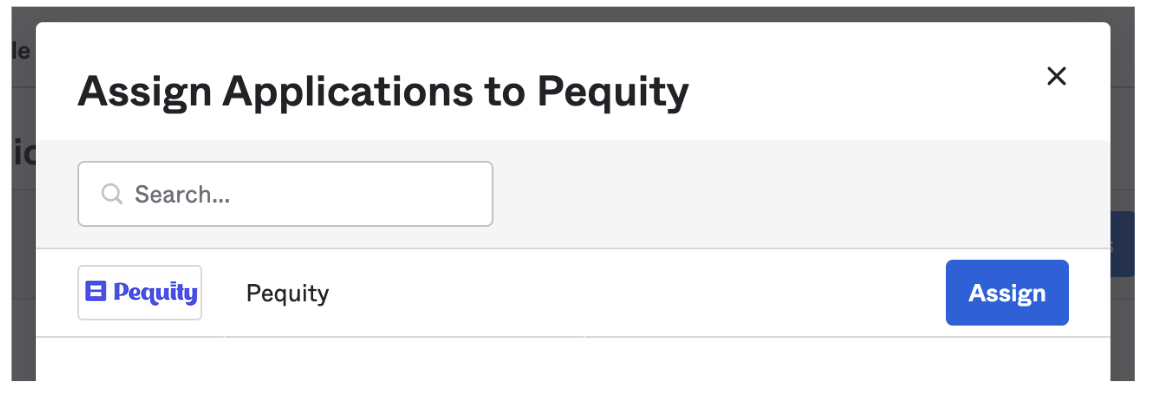Click the dimmed overlay above the dialog

point(573,15)
